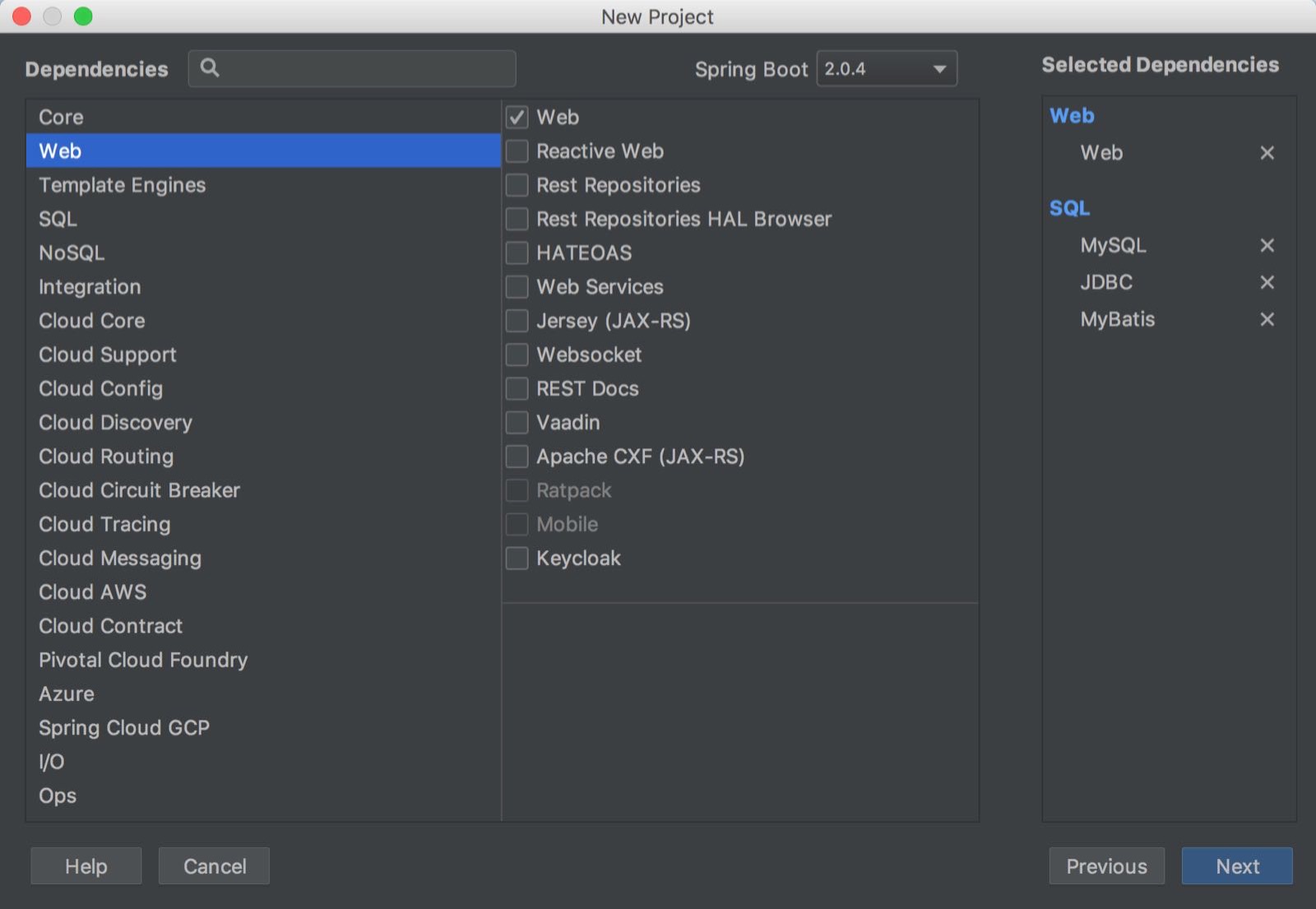This screenshot has width=1316, height=909.
Task: Choose Cloud Config category
Action: (263, 388)
